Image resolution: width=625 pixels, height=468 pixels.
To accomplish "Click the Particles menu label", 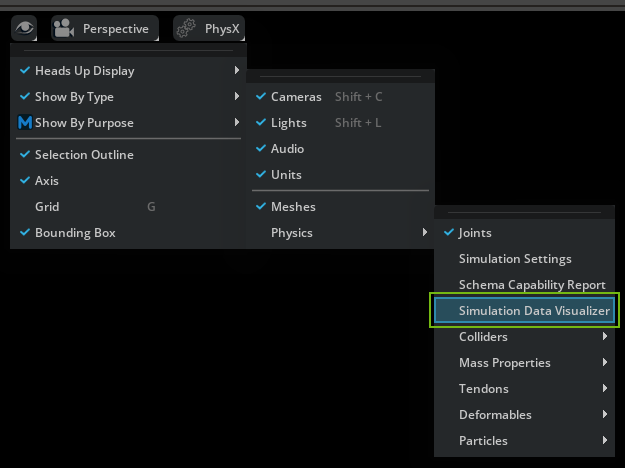I will (483, 440).
